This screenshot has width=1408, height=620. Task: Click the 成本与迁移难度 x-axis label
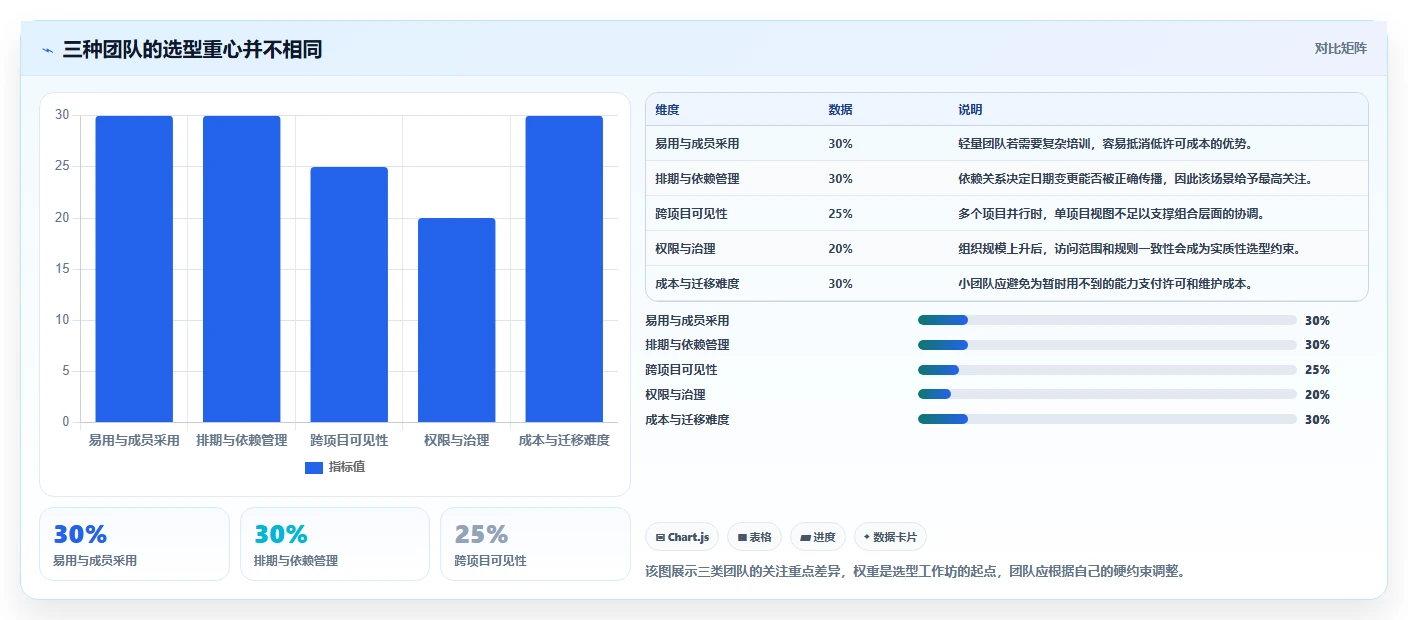click(x=564, y=440)
